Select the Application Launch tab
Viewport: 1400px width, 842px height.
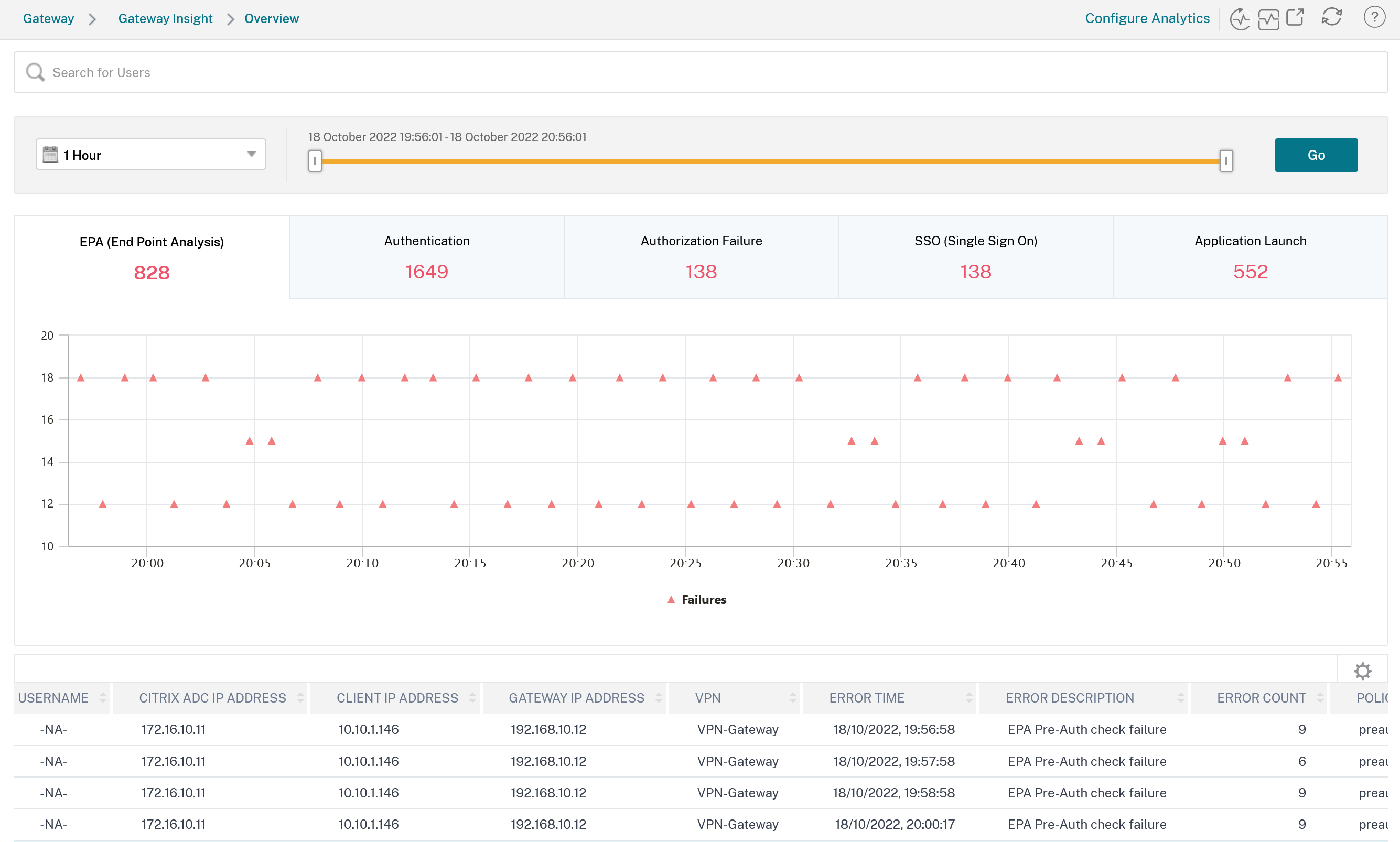point(1250,257)
